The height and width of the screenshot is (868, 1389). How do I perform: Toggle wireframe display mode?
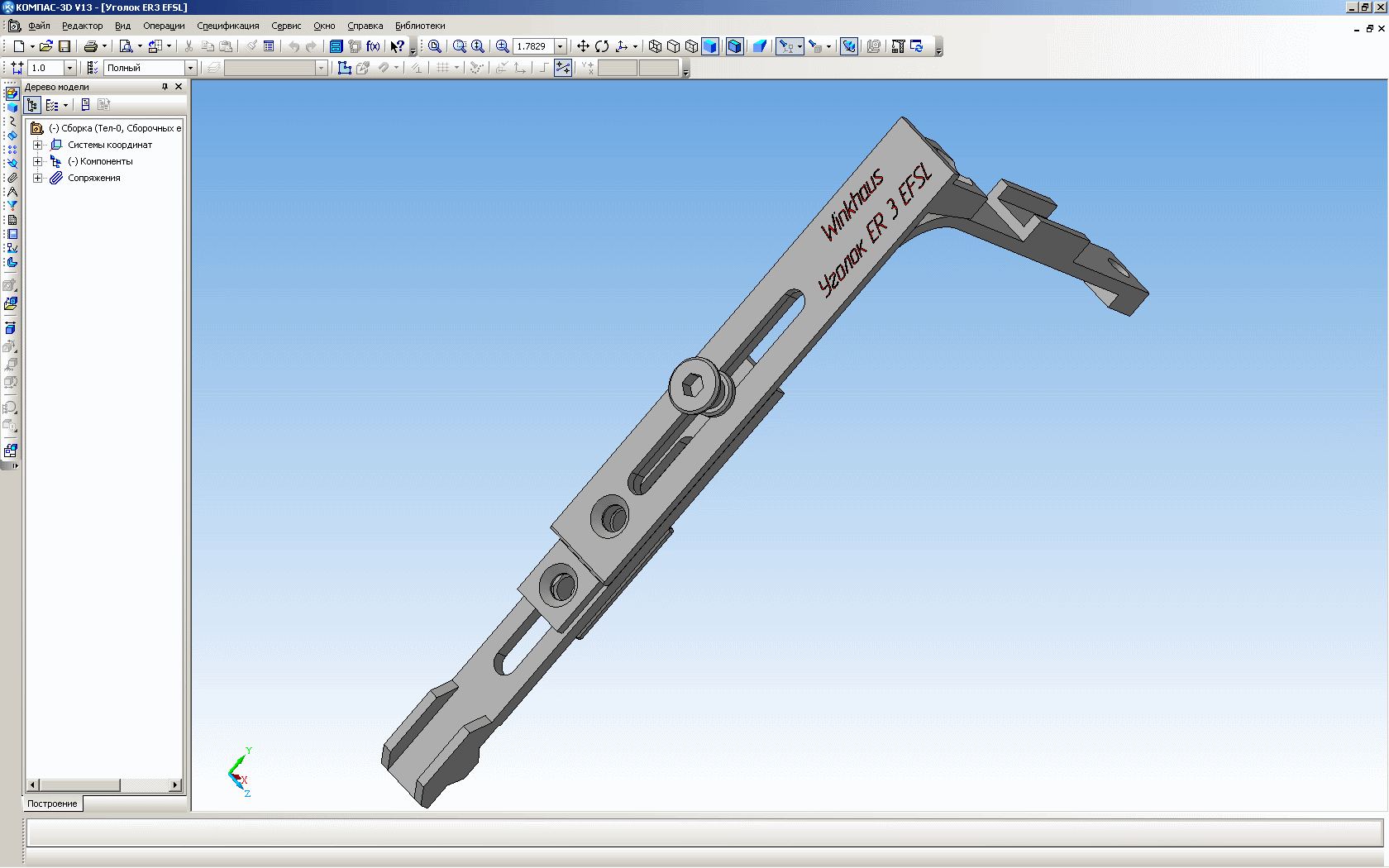click(656, 46)
